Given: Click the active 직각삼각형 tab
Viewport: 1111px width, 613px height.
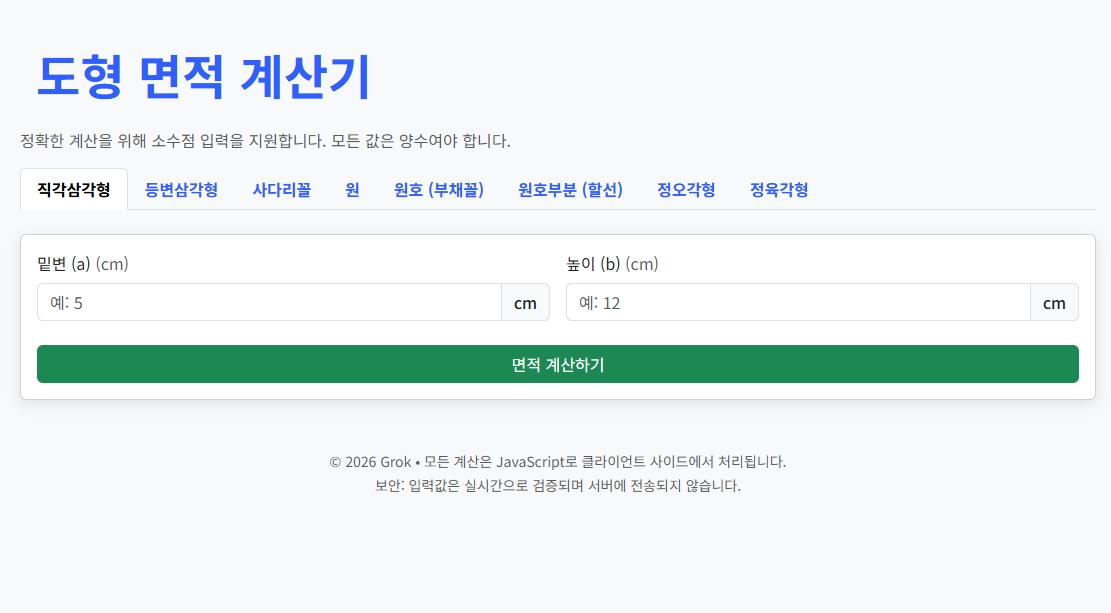Looking at the screenshot, I should point(74,190).
